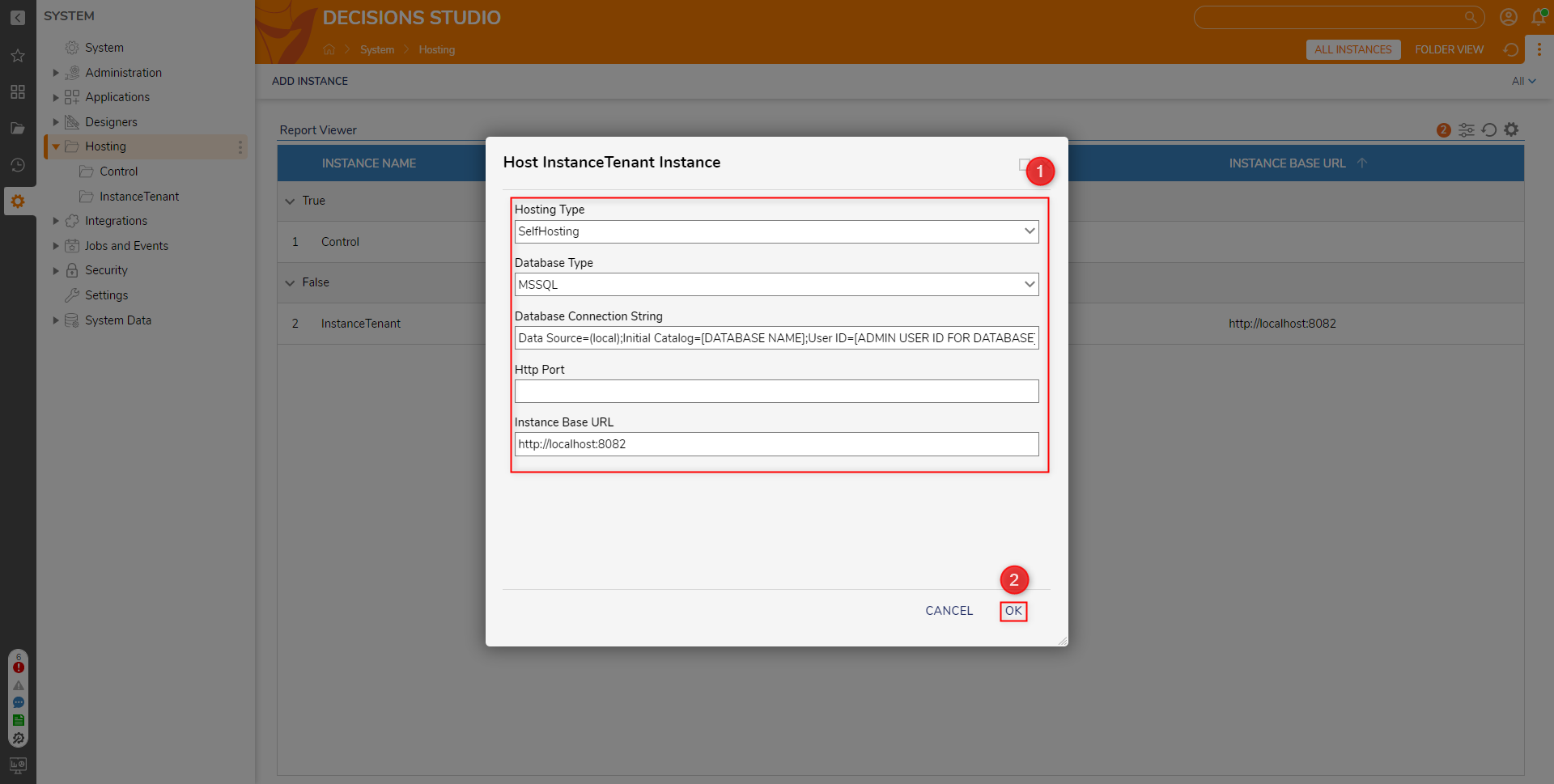Open the All filter dropdown
Image resolution: width=1554 pixels, height=784 pixels.
point(1523,81)
